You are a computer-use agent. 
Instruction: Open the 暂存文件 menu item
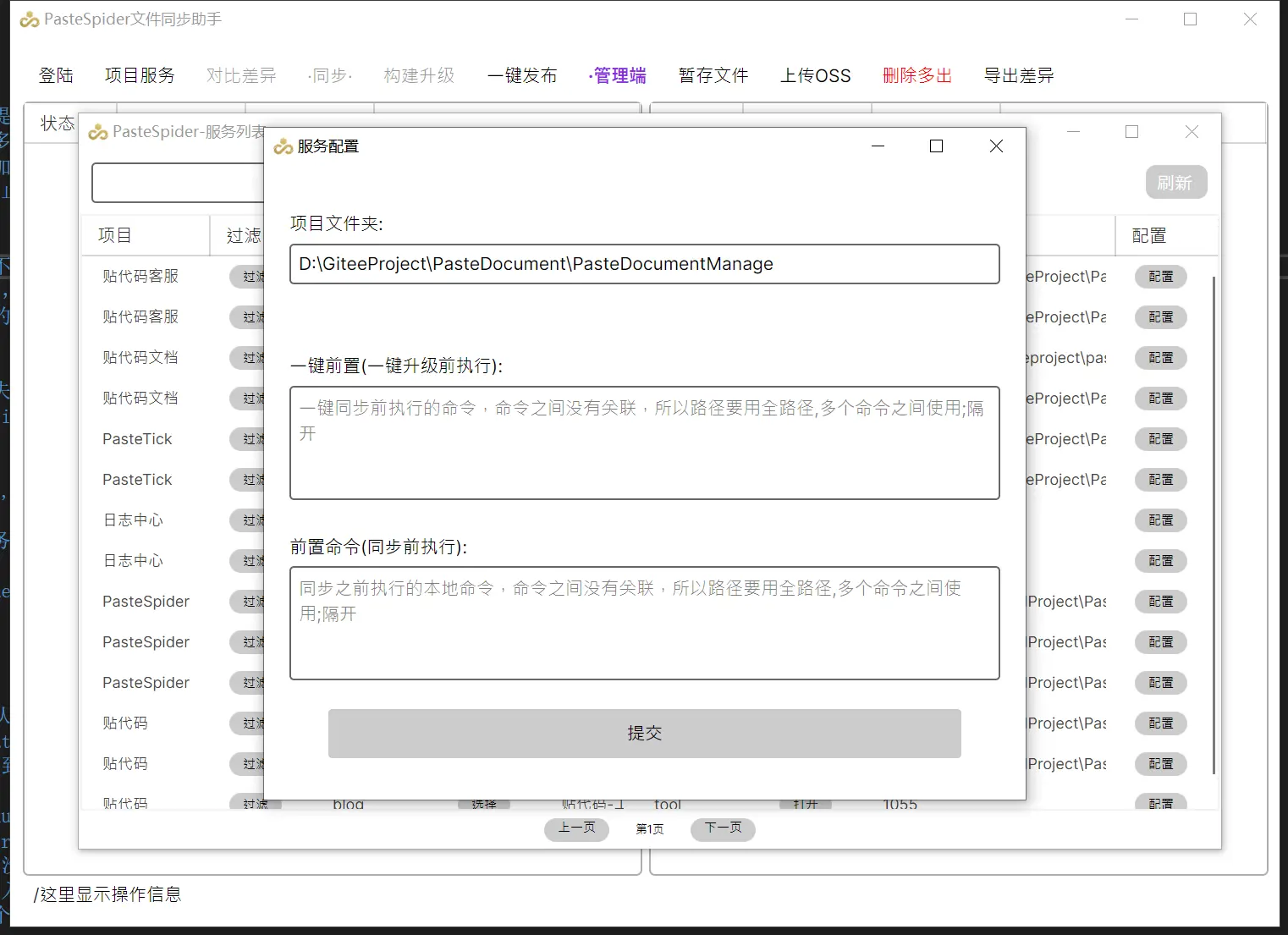click(713, 75)
